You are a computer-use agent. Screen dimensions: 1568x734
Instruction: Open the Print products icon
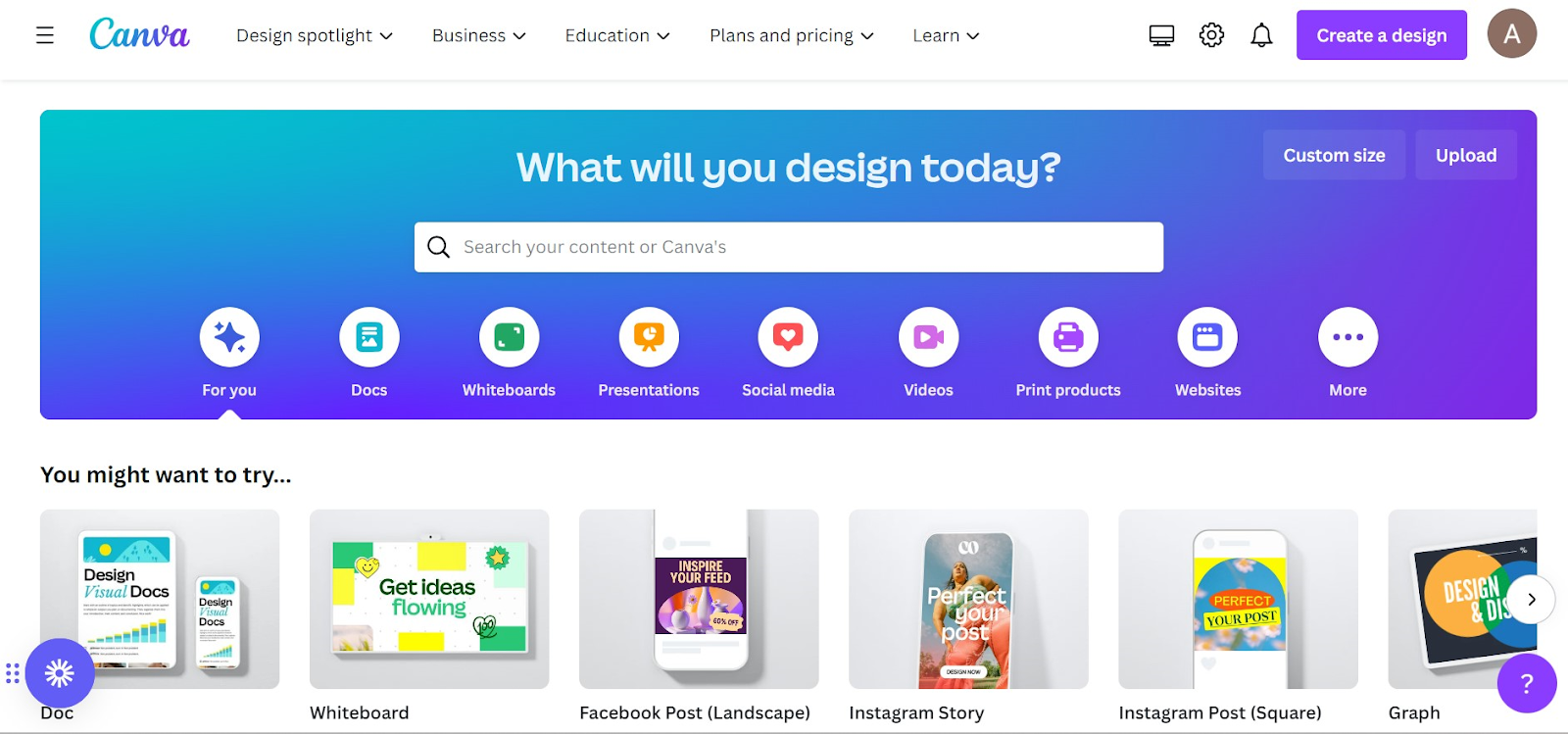1068,337
